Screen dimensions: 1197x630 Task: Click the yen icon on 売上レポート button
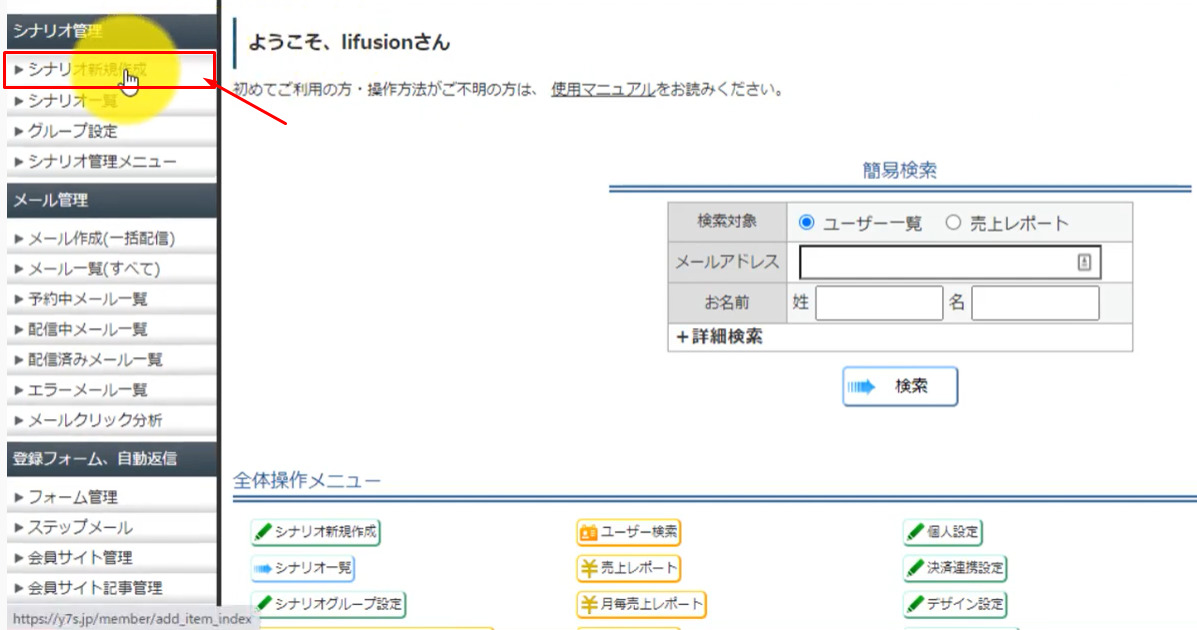click(588, 568)
